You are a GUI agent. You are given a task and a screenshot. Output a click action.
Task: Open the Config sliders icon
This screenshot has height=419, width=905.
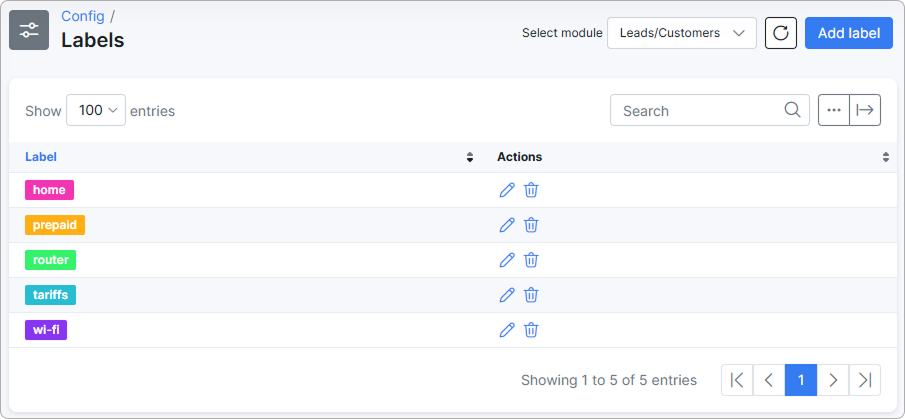click(29, 30)
